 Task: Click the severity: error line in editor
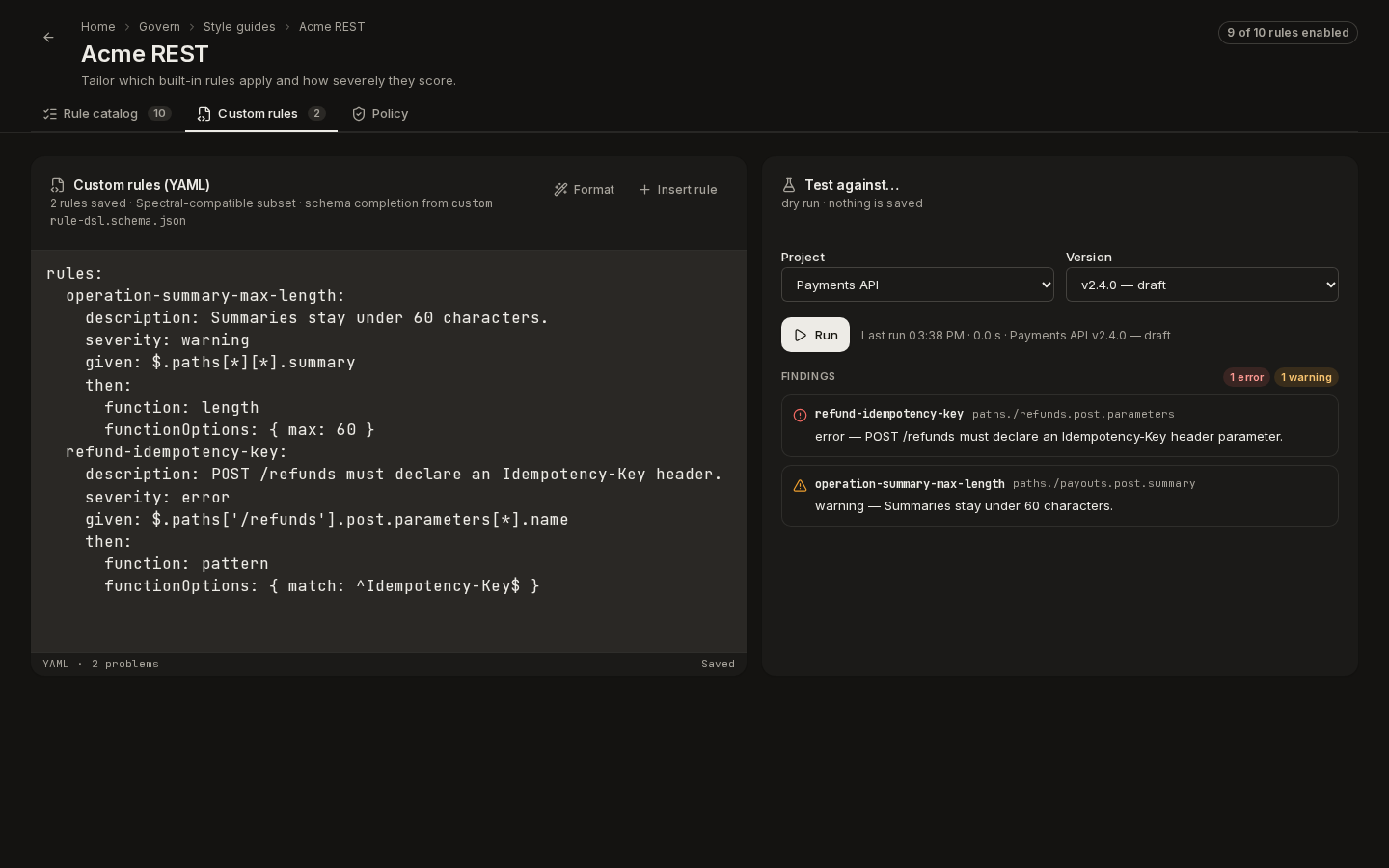coord(157,498)
